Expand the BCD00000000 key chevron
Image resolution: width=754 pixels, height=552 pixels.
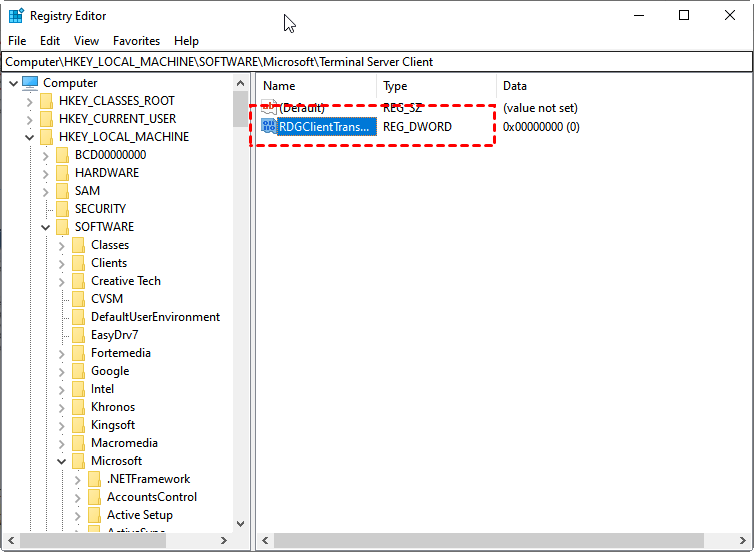point(46,155)
